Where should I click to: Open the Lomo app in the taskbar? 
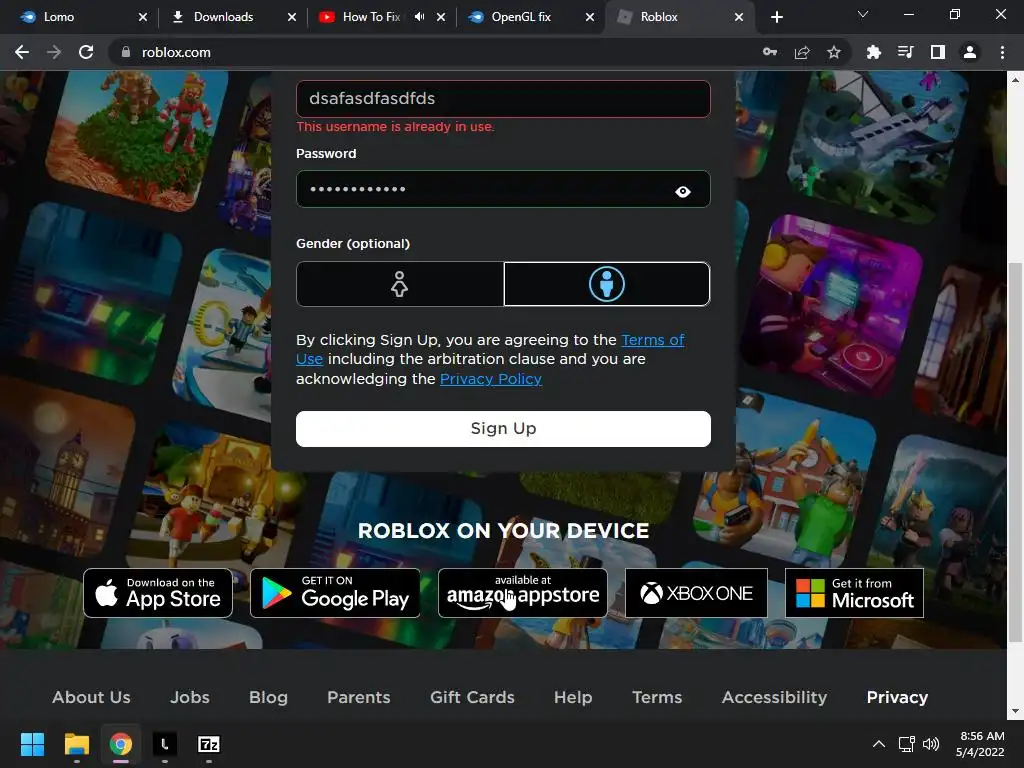point(165,744)
